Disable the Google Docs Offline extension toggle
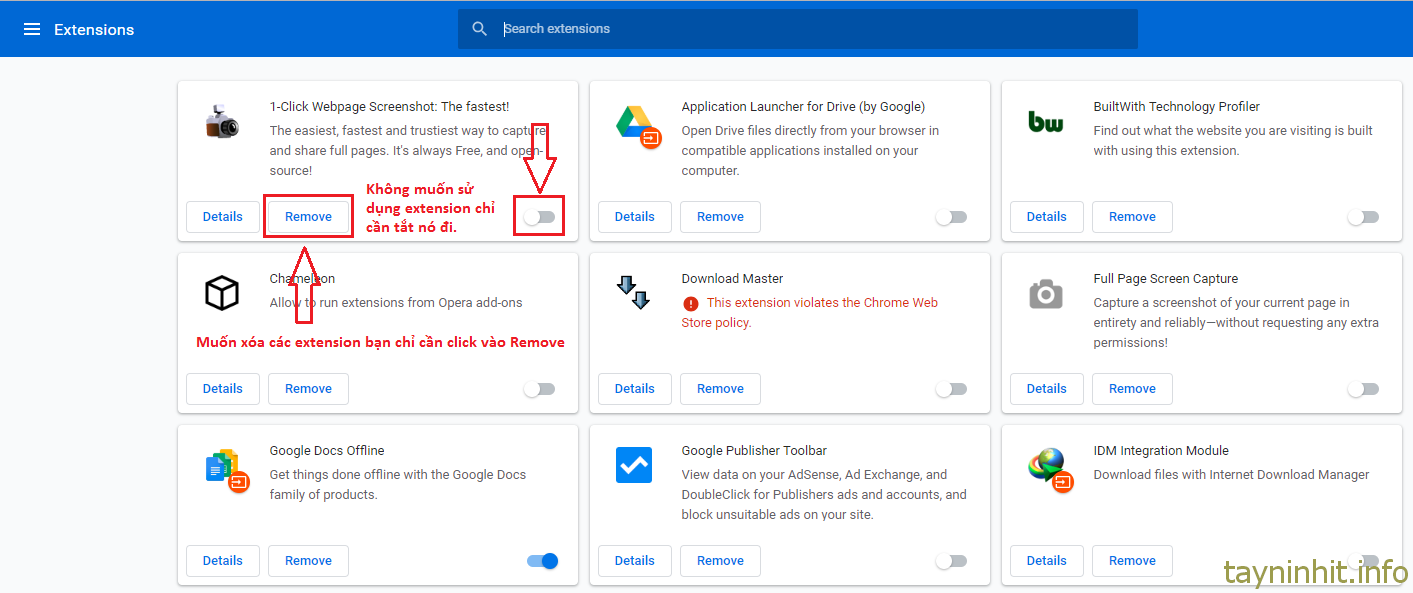This screenshot has height=593, width=1413. 542,561
